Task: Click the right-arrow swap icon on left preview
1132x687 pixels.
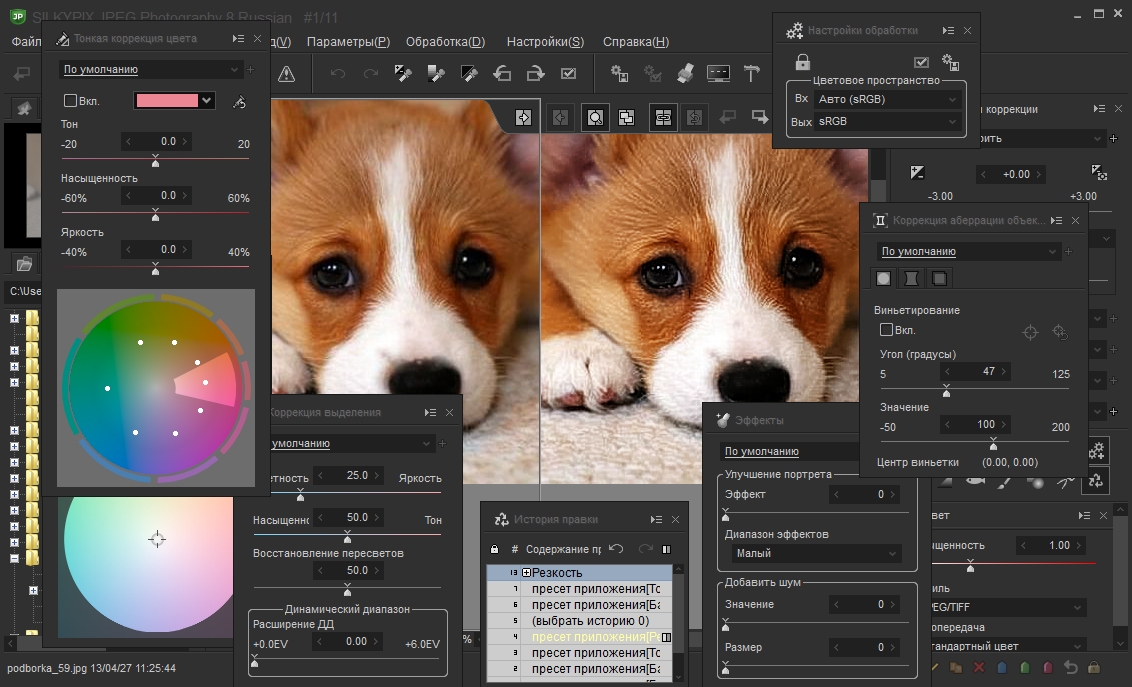Action: 523,117
